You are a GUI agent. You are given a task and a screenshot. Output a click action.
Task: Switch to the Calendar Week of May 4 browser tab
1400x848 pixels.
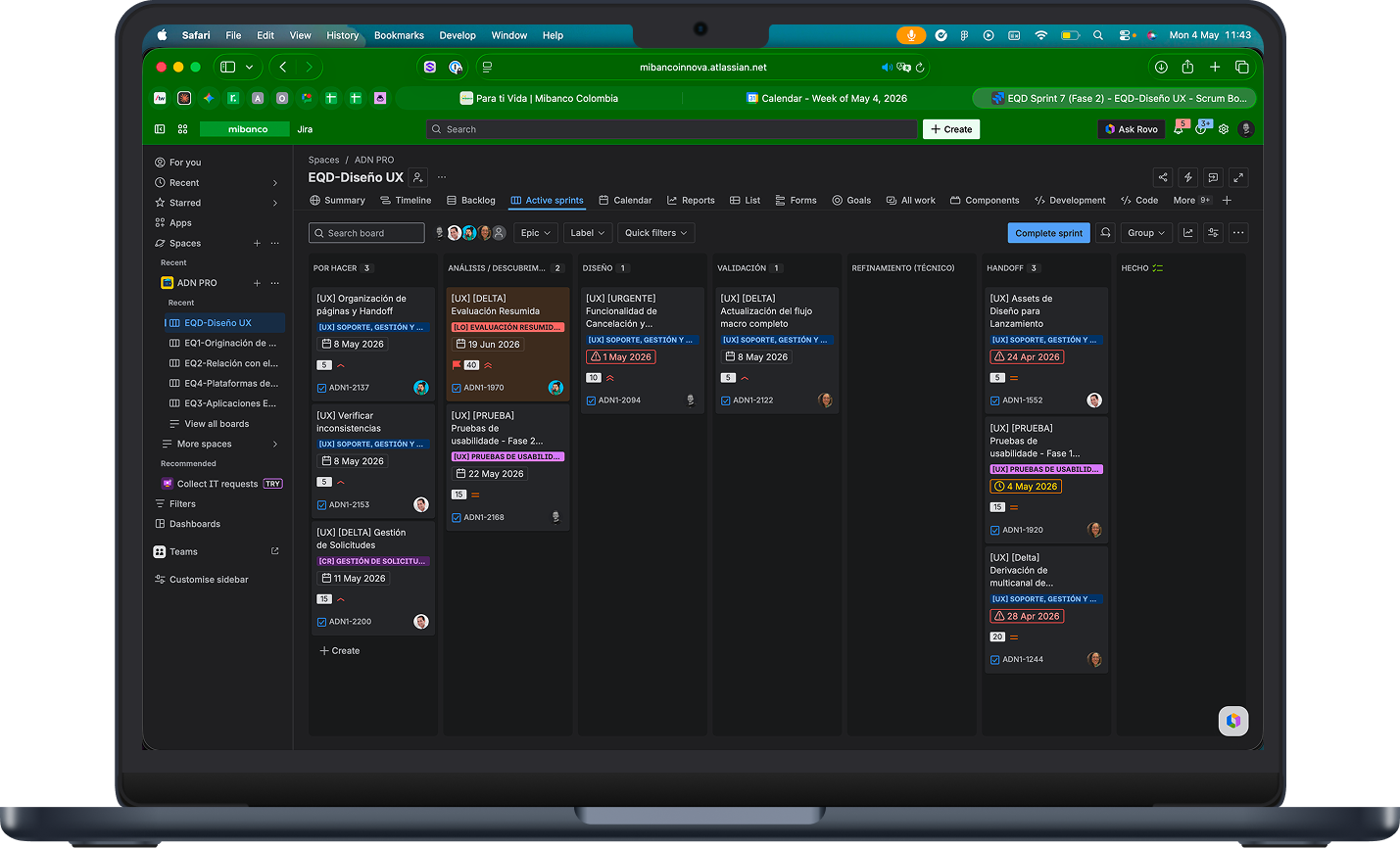828,98
